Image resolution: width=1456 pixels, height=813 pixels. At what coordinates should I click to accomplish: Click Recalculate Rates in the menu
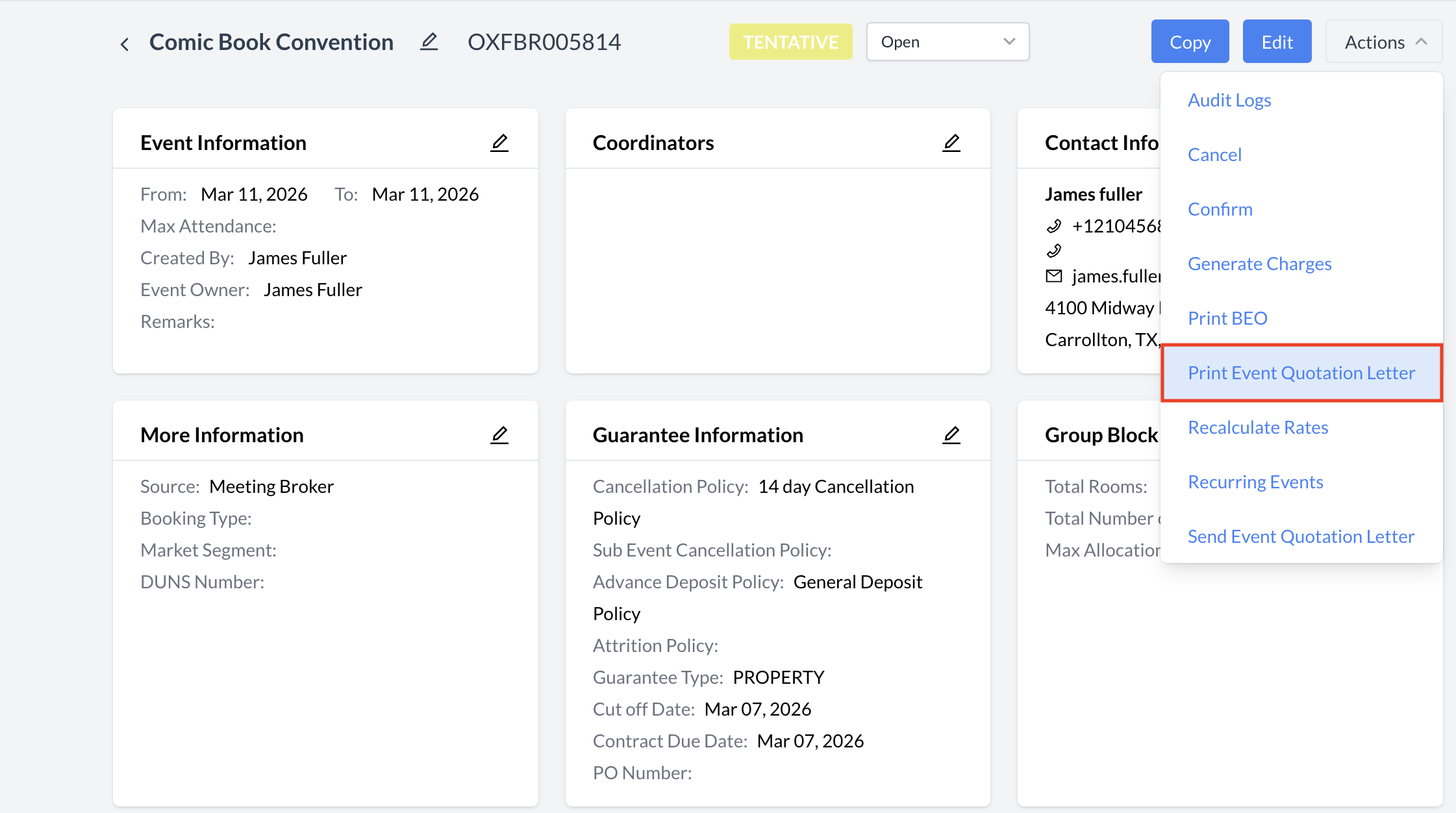(x=1257, y=427)
